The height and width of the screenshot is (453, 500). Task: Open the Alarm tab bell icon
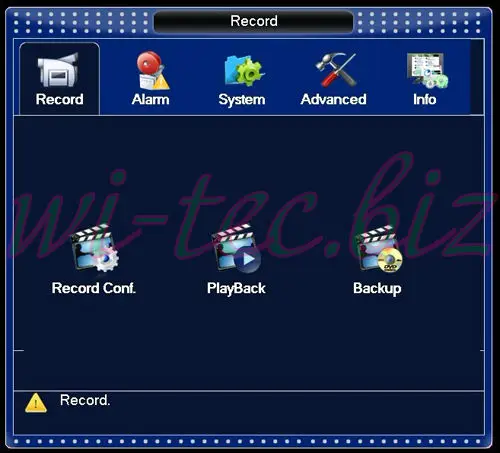(153, 70)
